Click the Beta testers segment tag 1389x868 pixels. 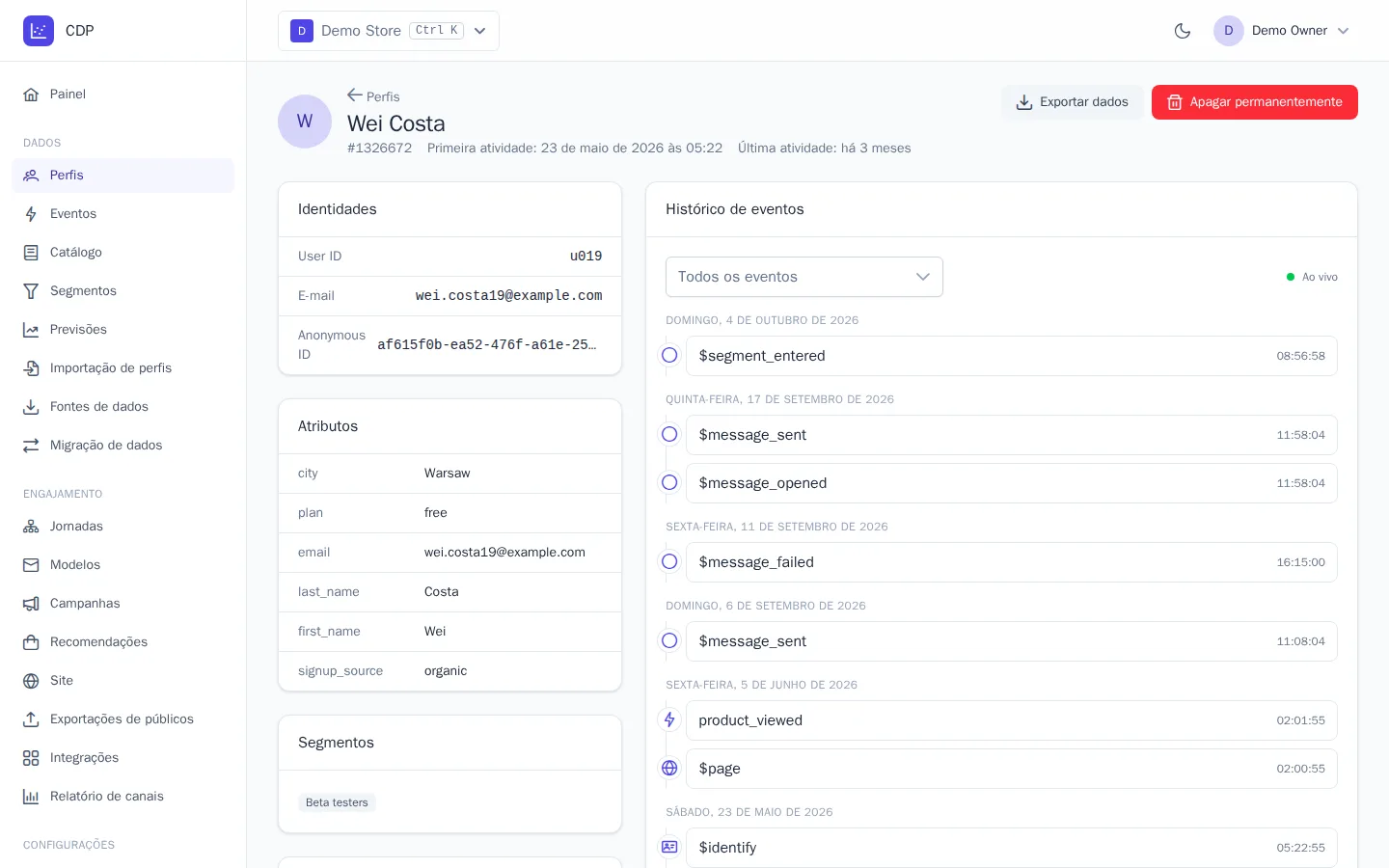[x=337, y=802]
